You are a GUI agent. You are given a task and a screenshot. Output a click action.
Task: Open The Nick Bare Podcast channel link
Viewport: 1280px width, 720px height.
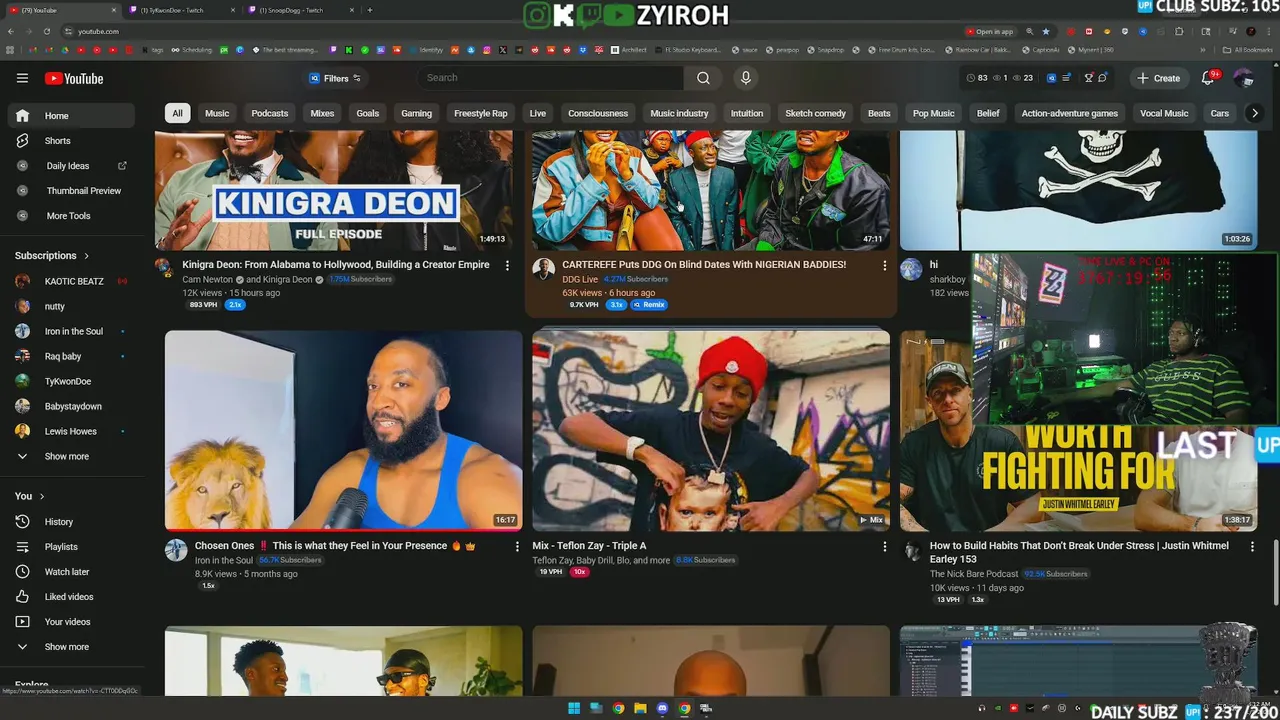pos(974,574)
